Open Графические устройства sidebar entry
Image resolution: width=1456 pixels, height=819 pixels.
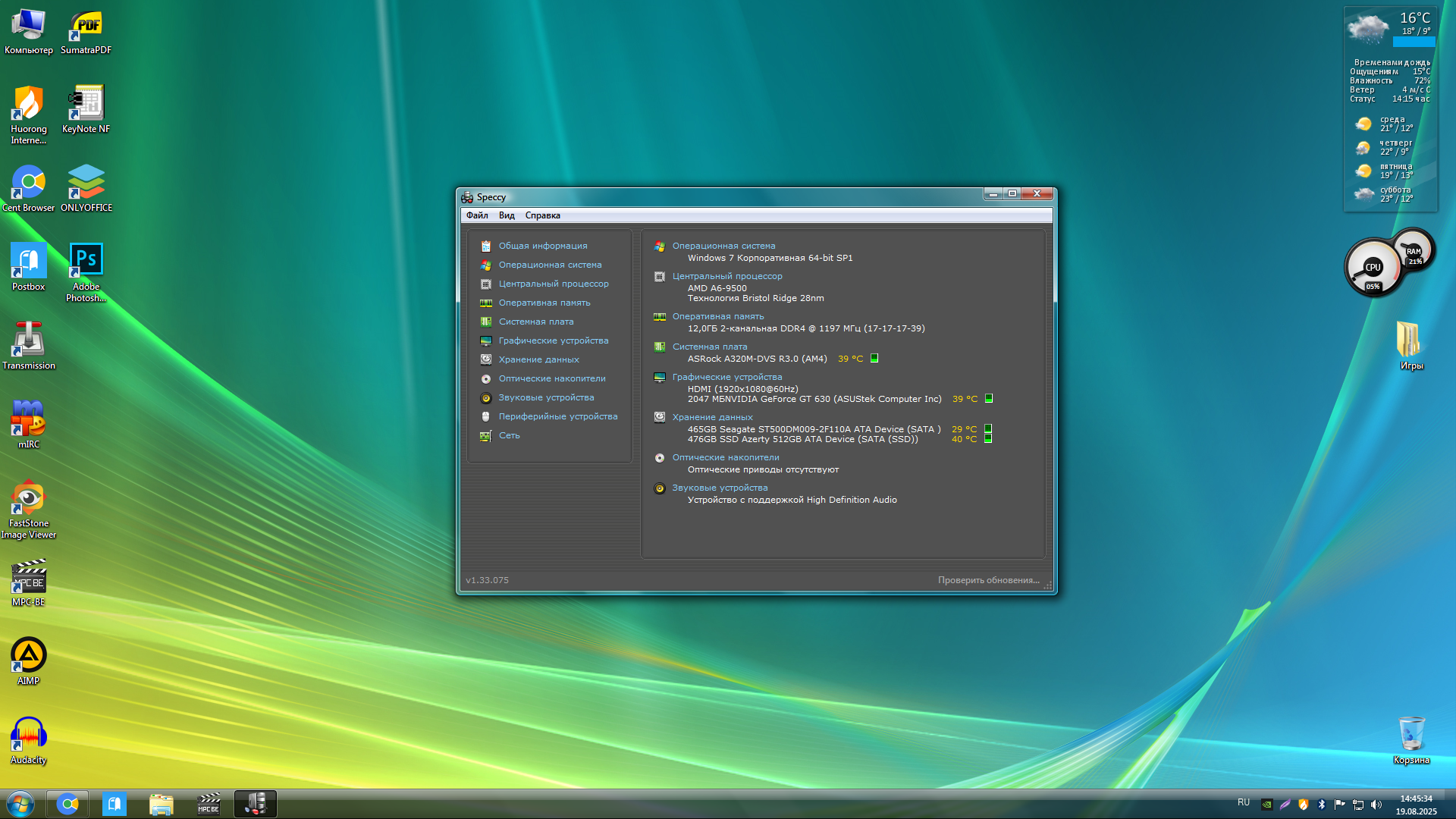click(553, 340)
